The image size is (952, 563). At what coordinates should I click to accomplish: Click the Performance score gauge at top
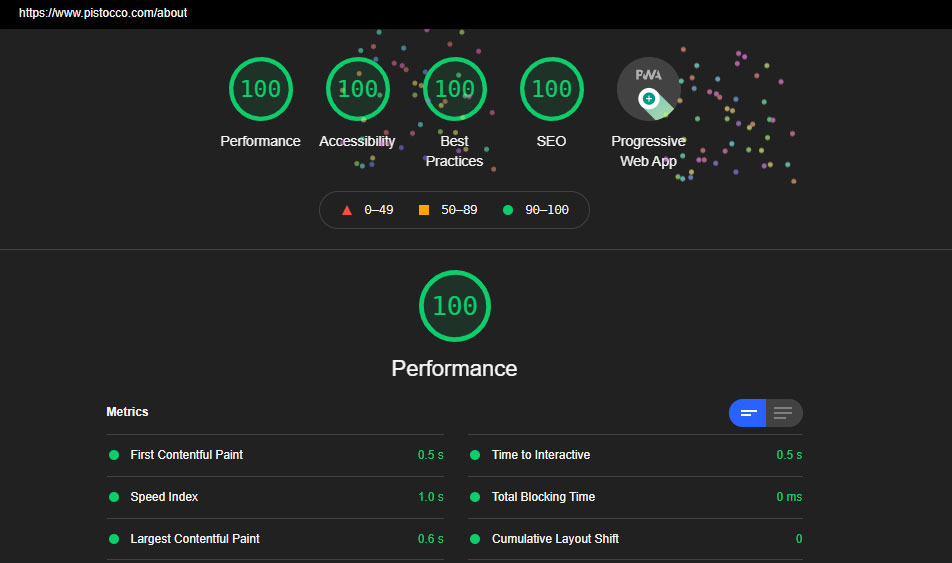[x=260, y=89]
